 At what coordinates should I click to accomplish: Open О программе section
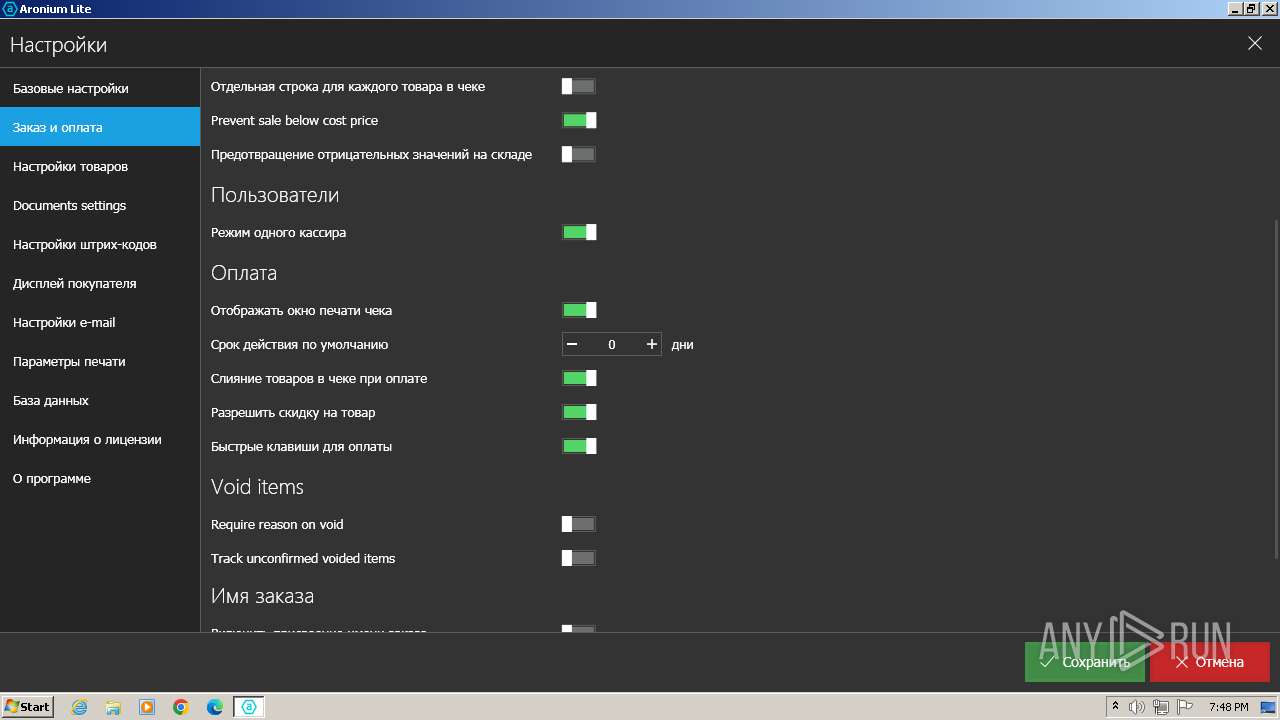click(100, 478)
